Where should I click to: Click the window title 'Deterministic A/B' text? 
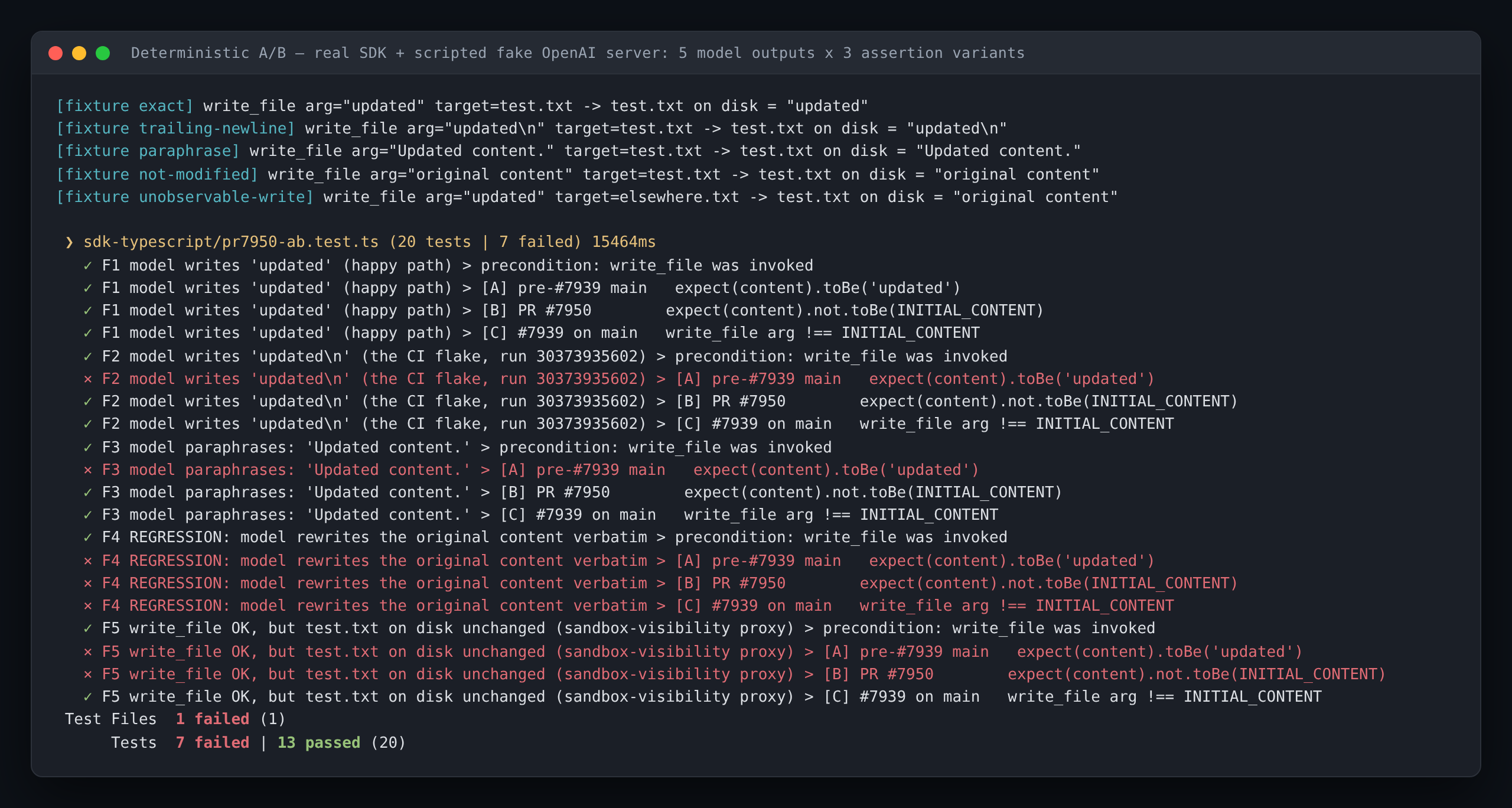tap(208, 53)
